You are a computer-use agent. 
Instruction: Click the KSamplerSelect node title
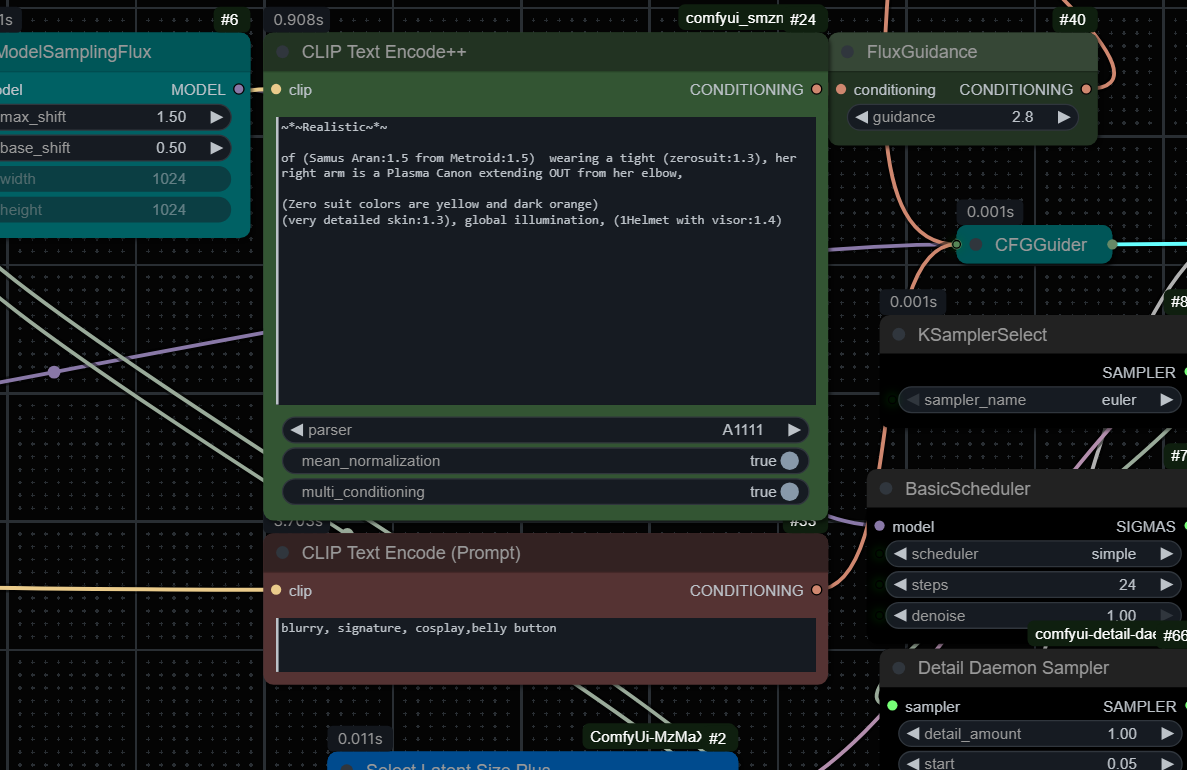[982, 335]
